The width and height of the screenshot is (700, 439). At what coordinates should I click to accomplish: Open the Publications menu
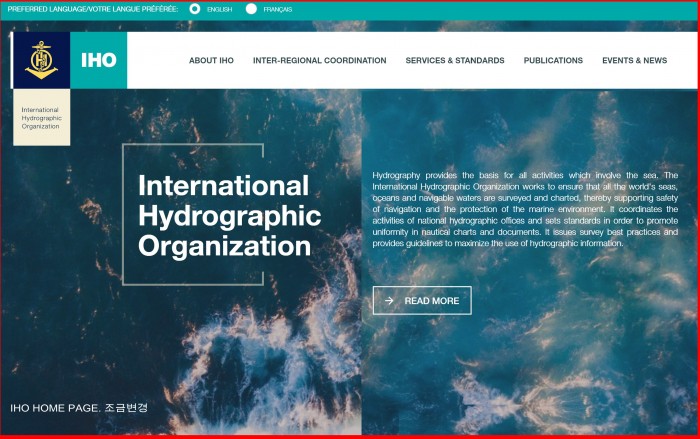click(x=553, y=60)
